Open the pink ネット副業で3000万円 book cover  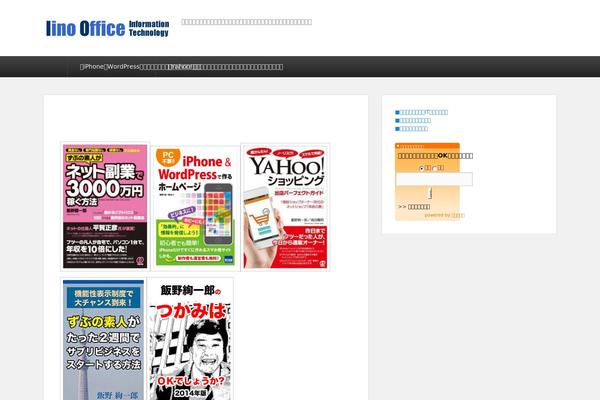[105, 206]
